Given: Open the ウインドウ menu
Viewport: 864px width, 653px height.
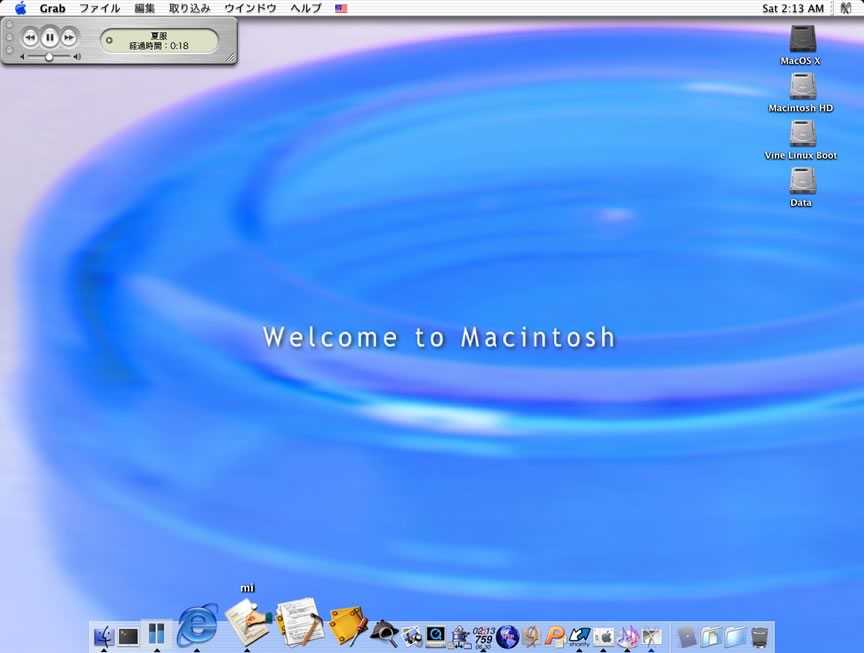Looking at the screenshot, I should pyautogui.click(x=250, y=8).
